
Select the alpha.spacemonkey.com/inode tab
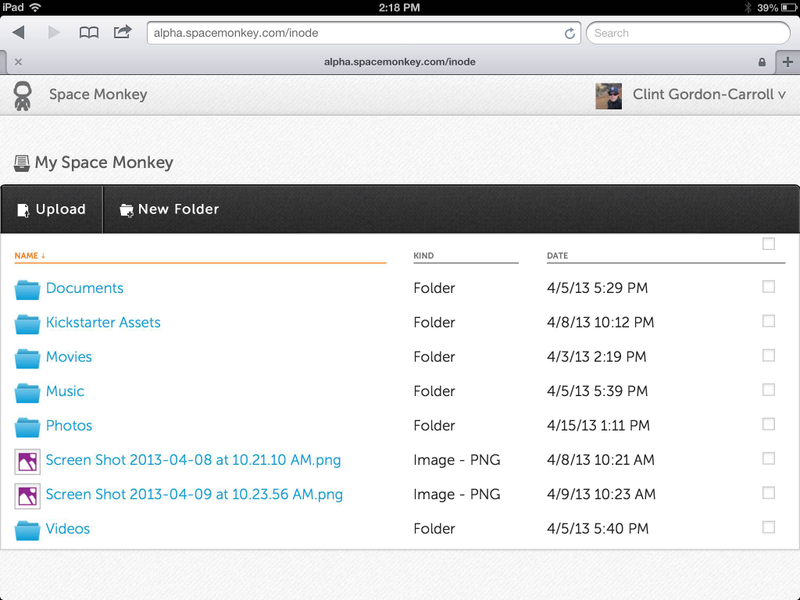399,62
